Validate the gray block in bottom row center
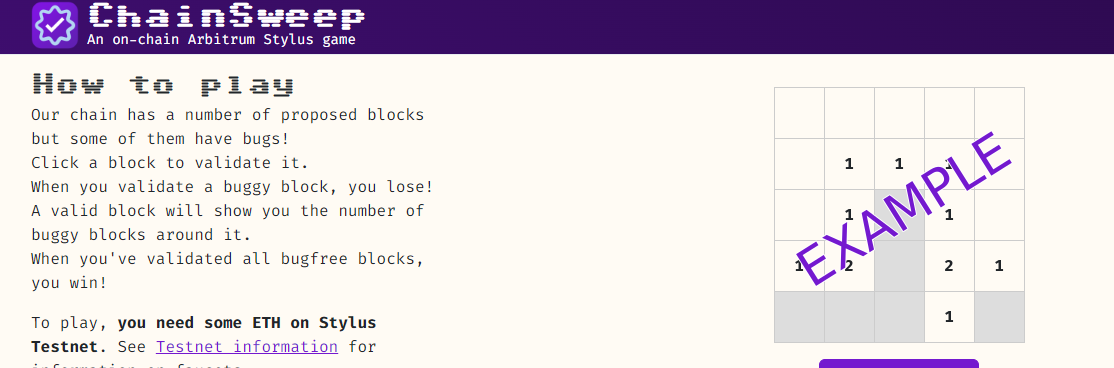 pos(899,317)
